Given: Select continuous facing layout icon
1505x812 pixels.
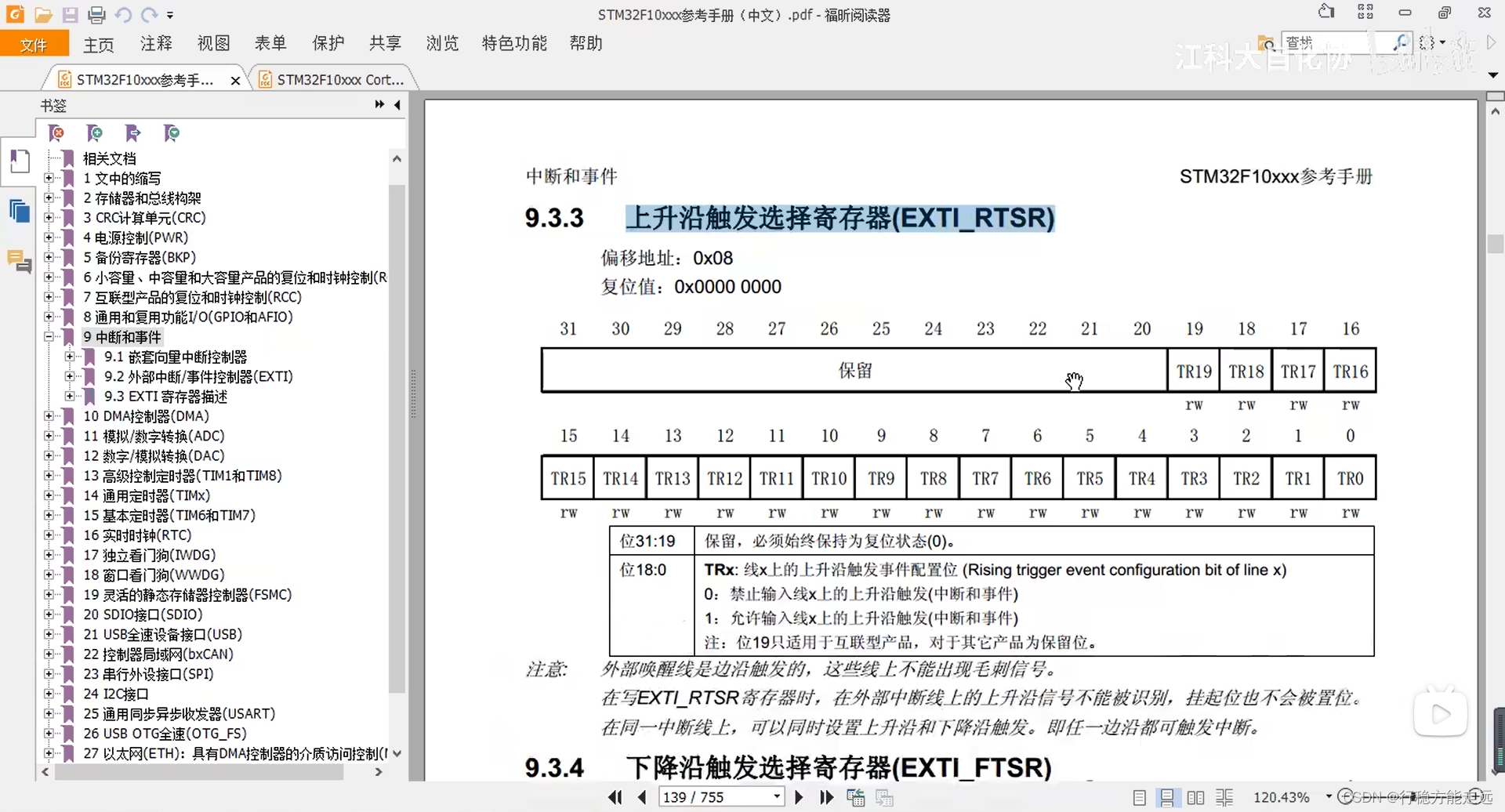Looking at the screenshot, I should point(1224,798).
